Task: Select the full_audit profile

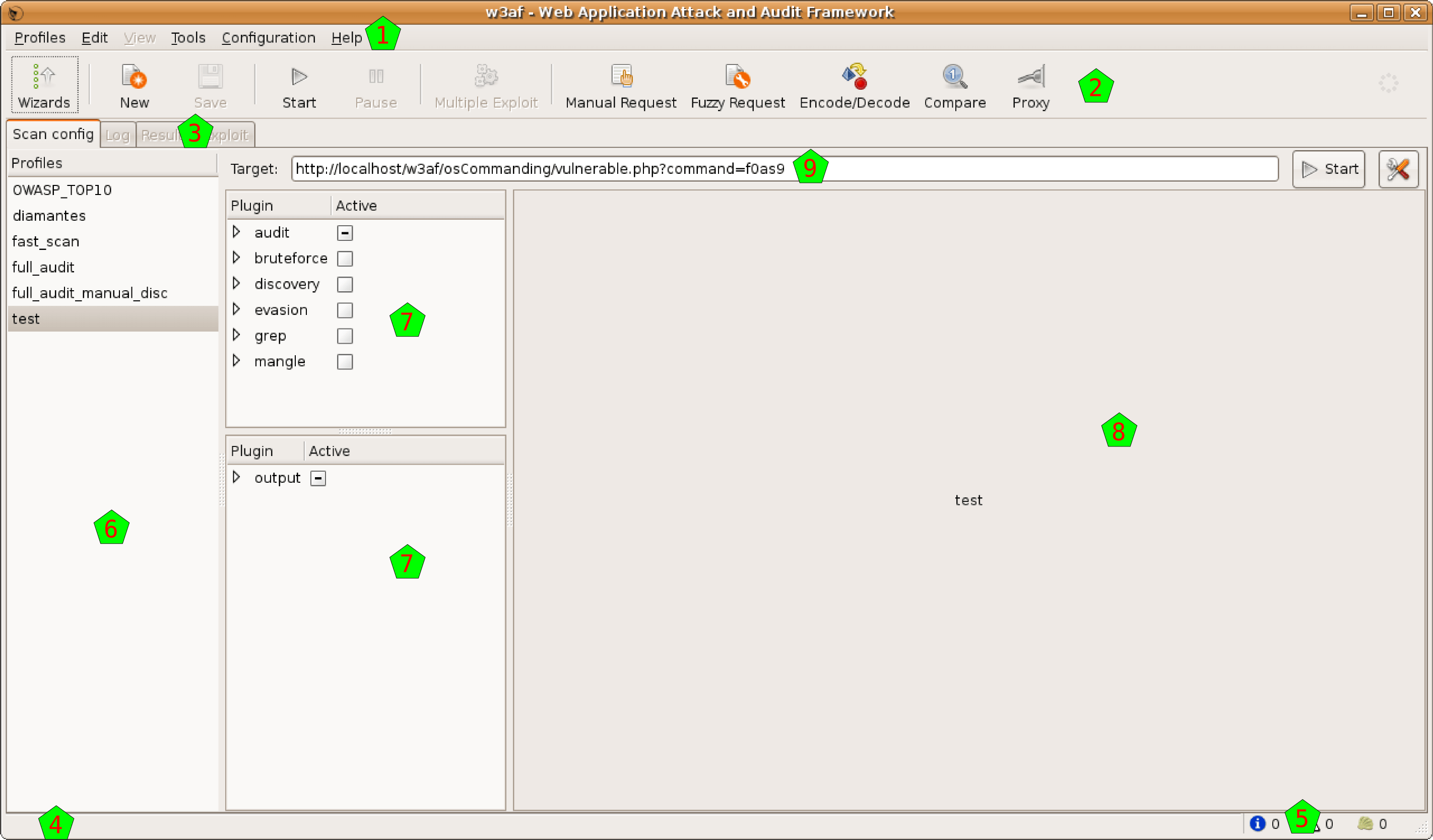Action: pyautogui.click(x=43, y=267)
